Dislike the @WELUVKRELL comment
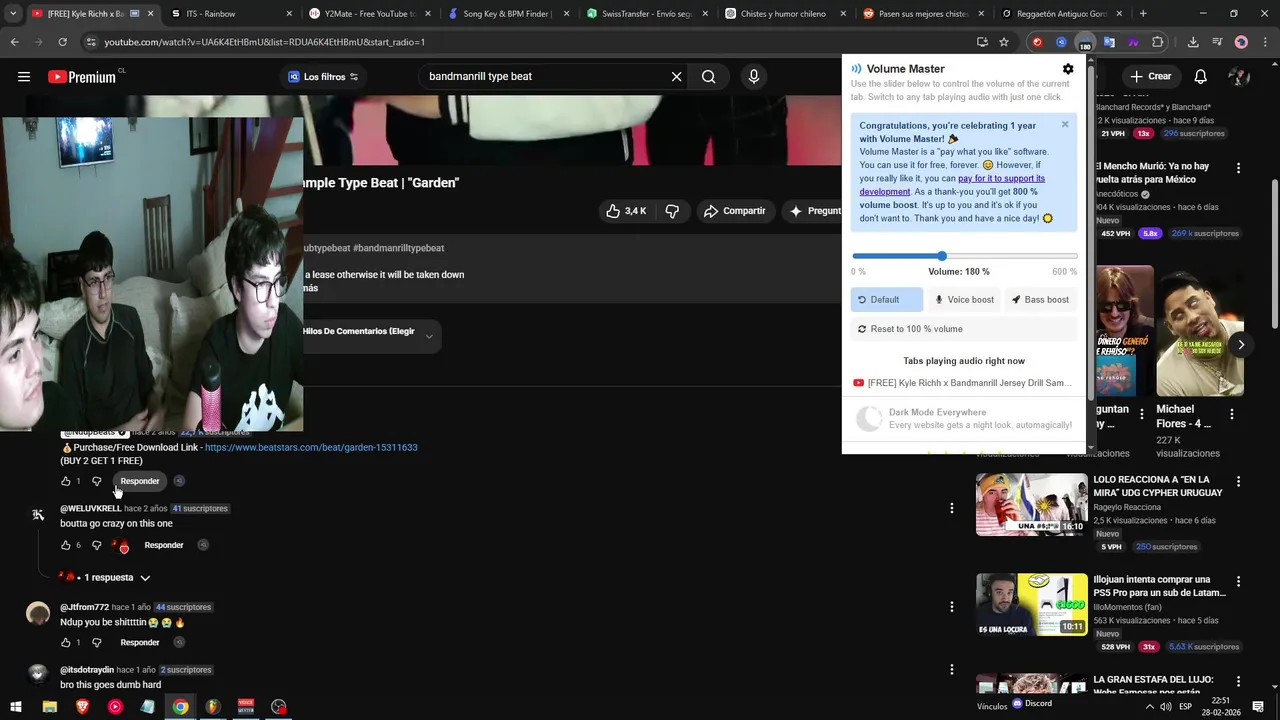The width and height of the screenshot is (1280, 720). 97,545
